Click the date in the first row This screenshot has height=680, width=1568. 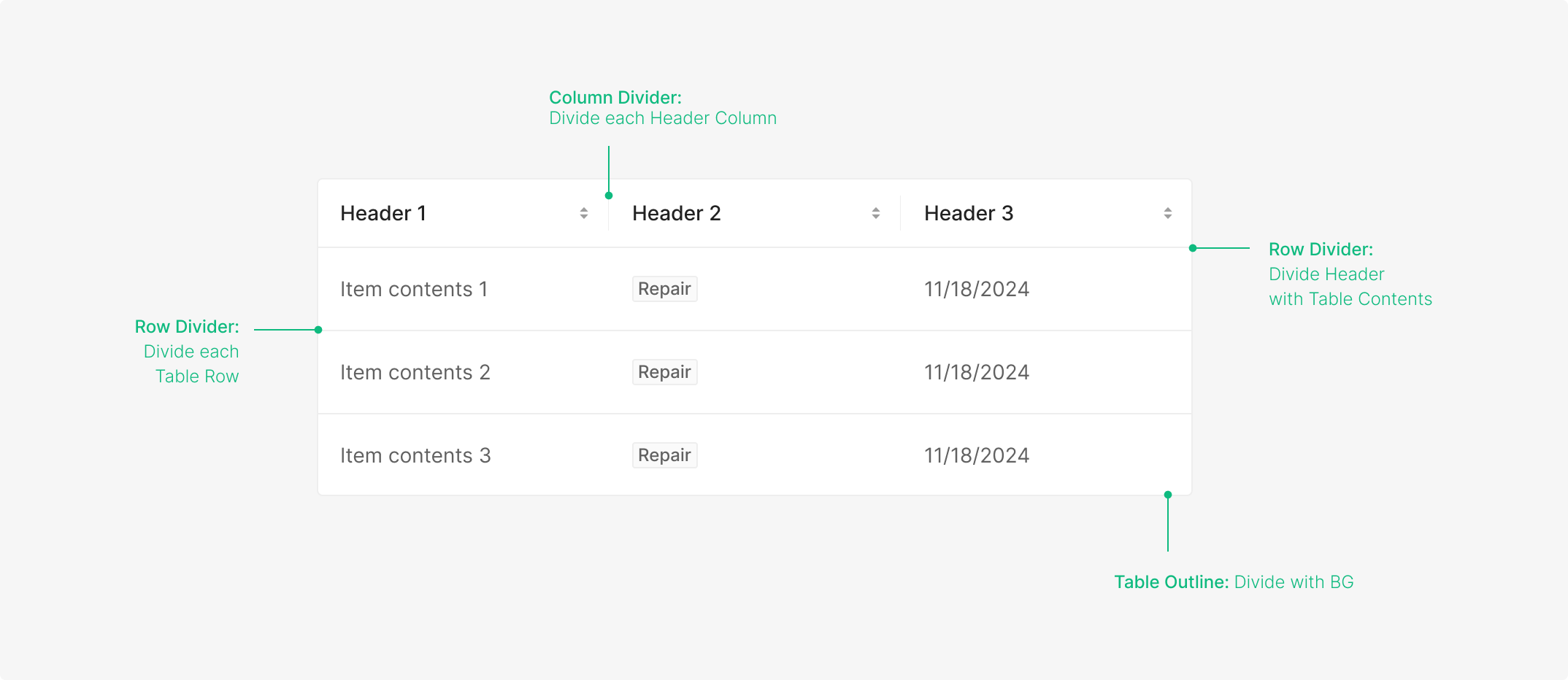(977, 289)
